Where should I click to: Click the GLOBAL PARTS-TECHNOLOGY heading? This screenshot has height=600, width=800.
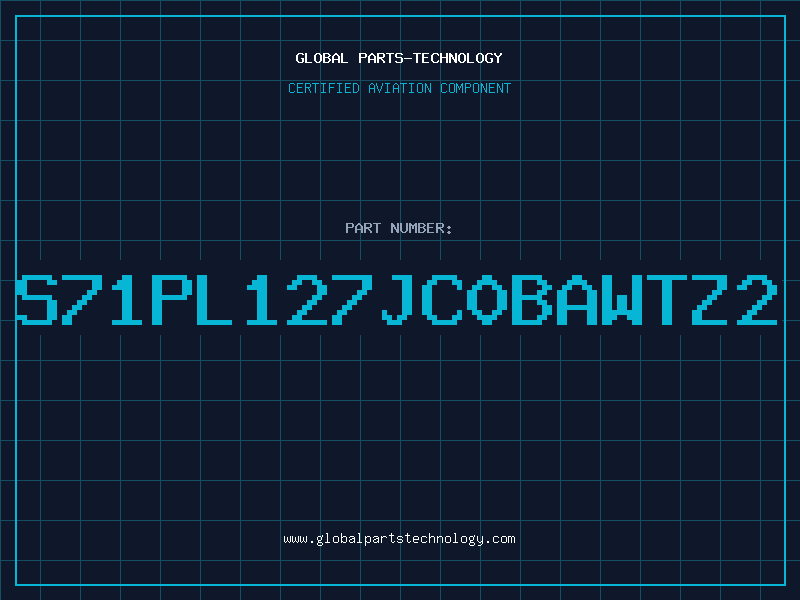pyautogui.click(x=399, y=58)
